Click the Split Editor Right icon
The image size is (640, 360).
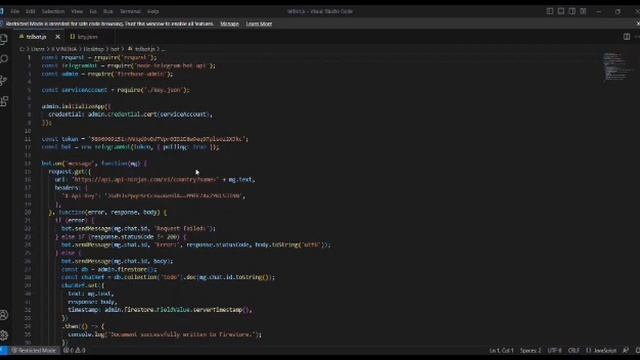[x=627, y=37]
